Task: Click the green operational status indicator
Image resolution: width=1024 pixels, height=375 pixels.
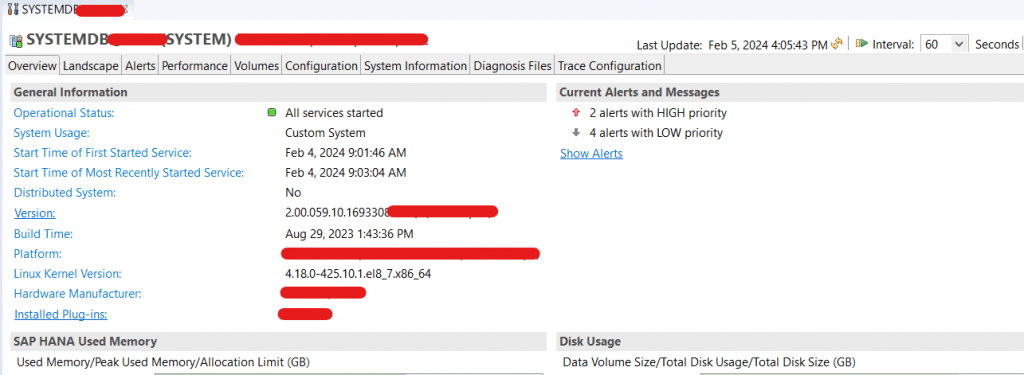Action: [272, 112]
